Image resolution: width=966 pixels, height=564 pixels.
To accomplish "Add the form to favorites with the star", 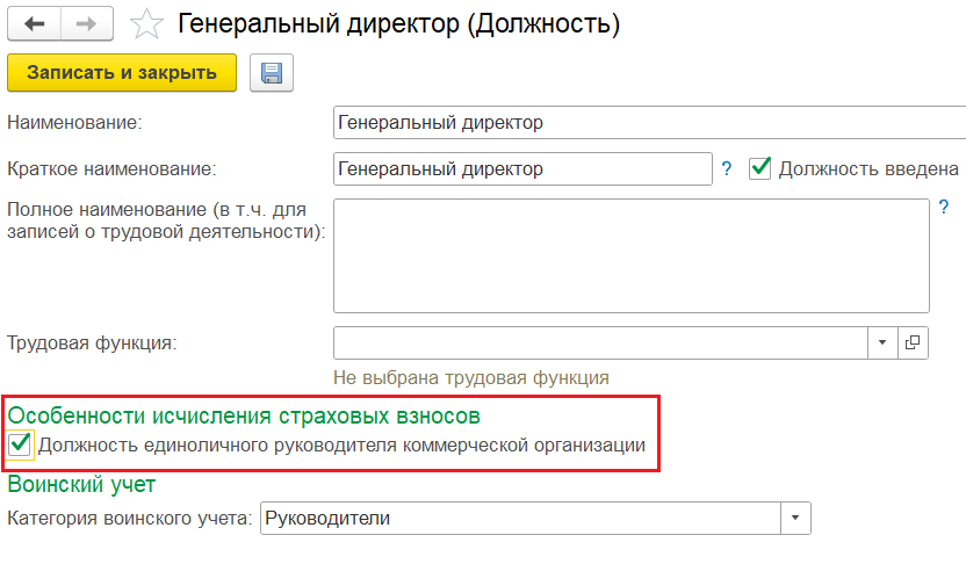I will pos(147,23).
